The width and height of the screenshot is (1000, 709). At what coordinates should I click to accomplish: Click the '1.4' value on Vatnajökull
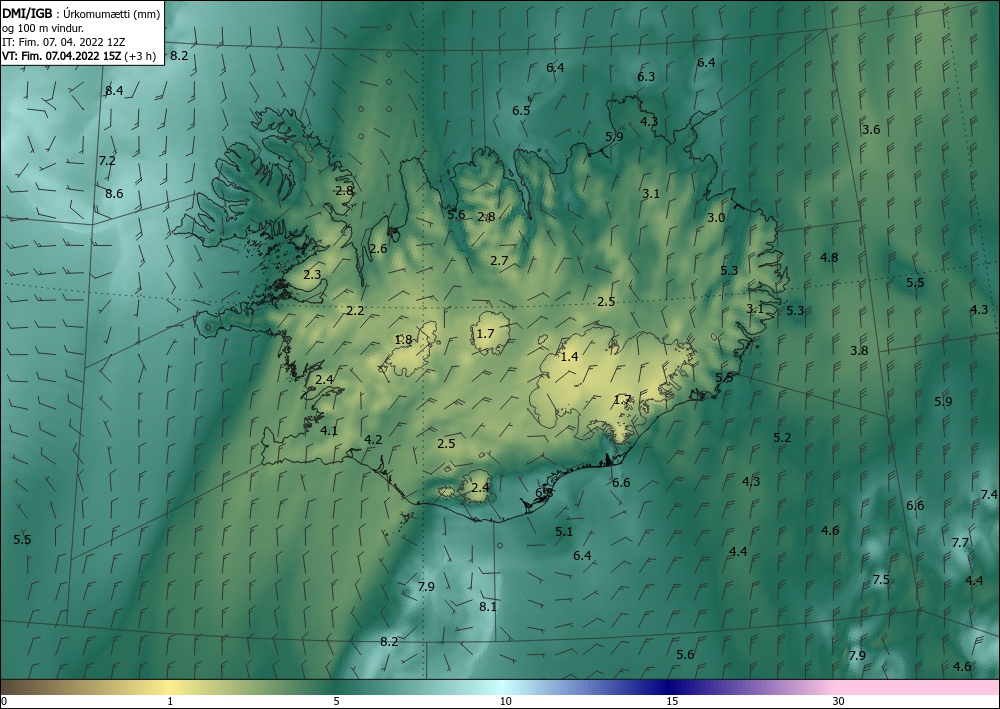pyautogui.click(x=570, y=356)
